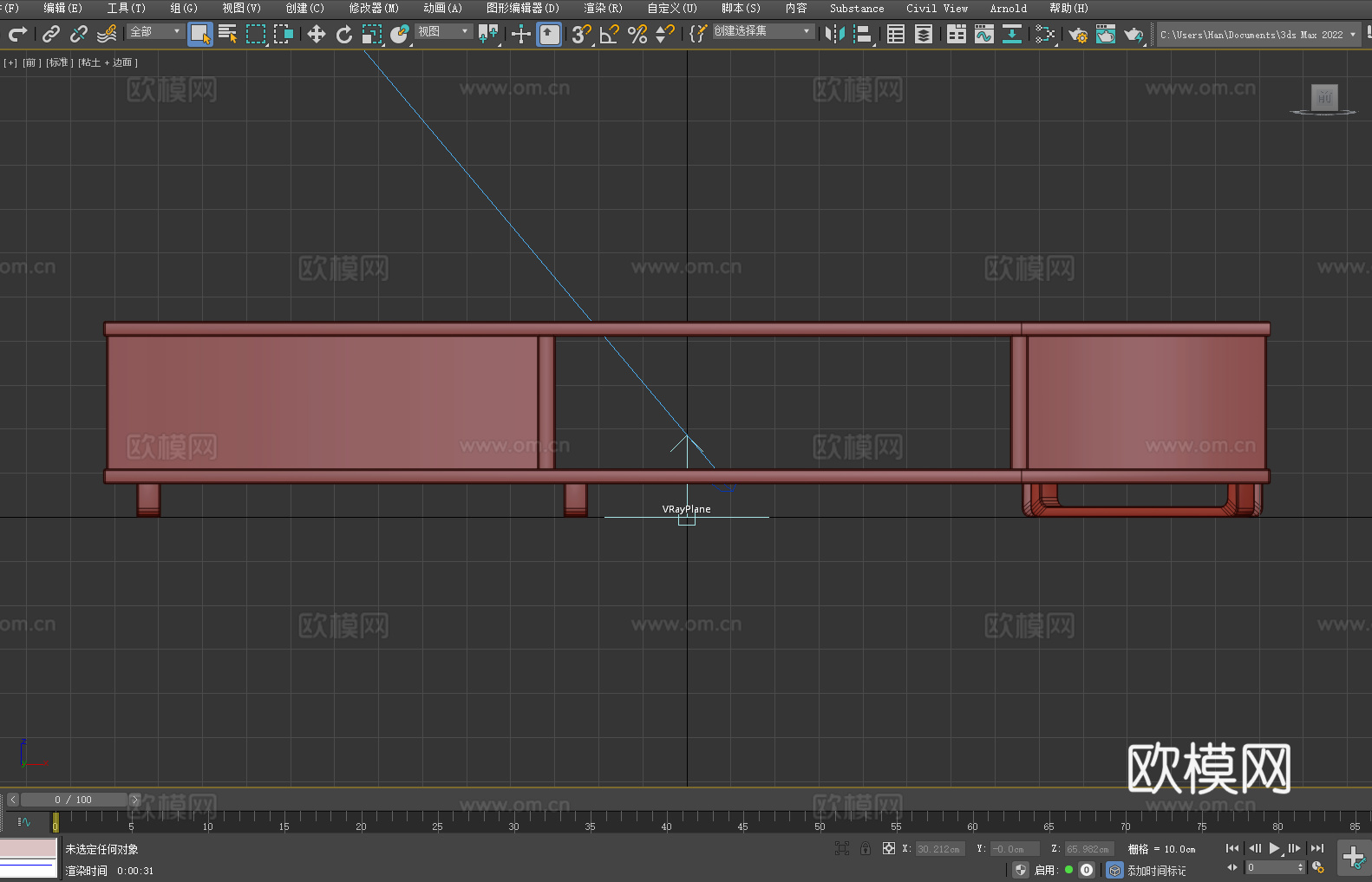Select the Link objects tool
Screen dimensions: 1372x882
[x=51, y=34]
